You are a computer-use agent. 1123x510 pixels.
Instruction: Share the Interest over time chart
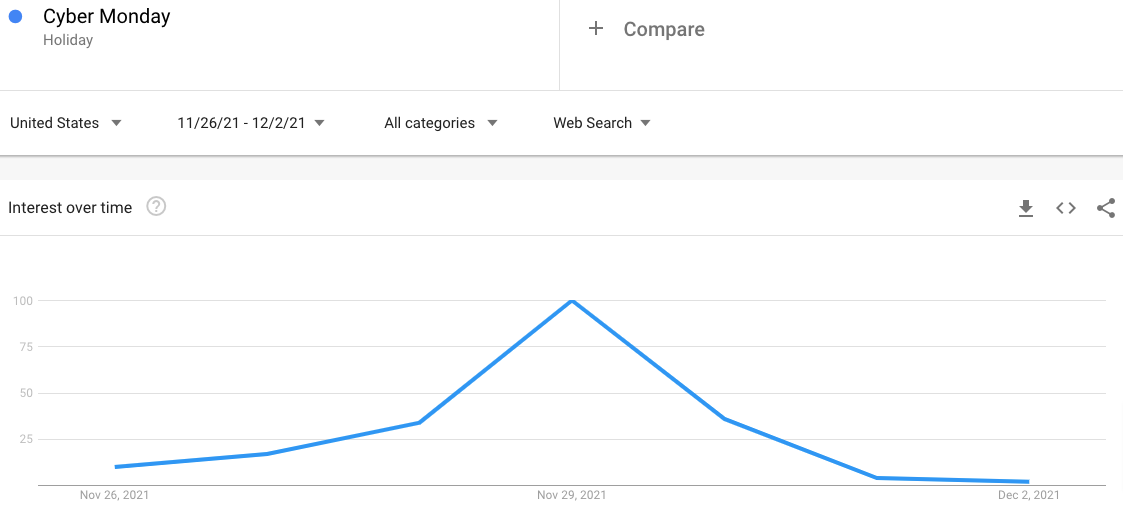coord(1106,208)
